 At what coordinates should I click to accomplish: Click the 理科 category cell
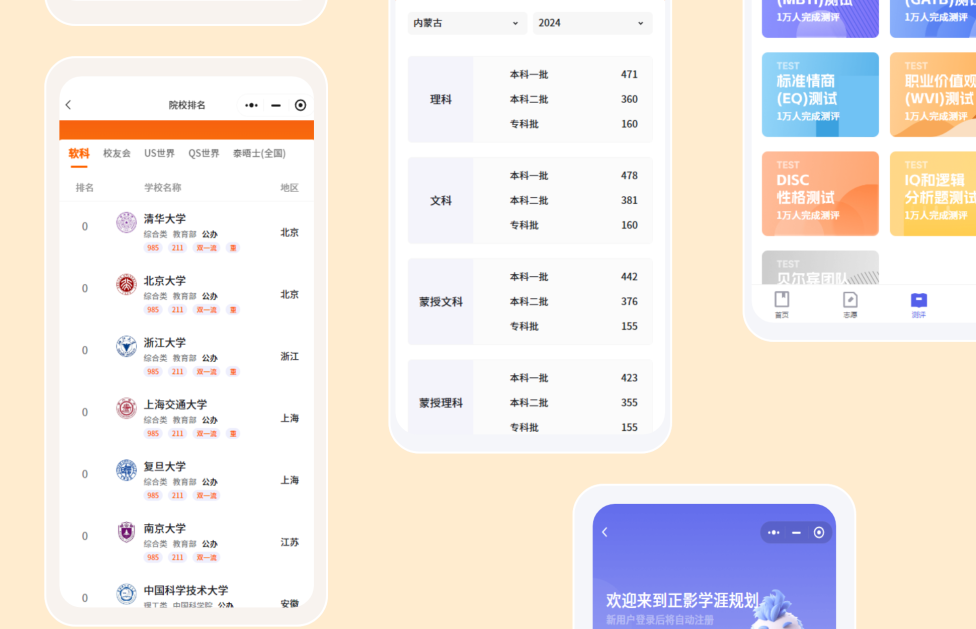(x=441, y=100)
